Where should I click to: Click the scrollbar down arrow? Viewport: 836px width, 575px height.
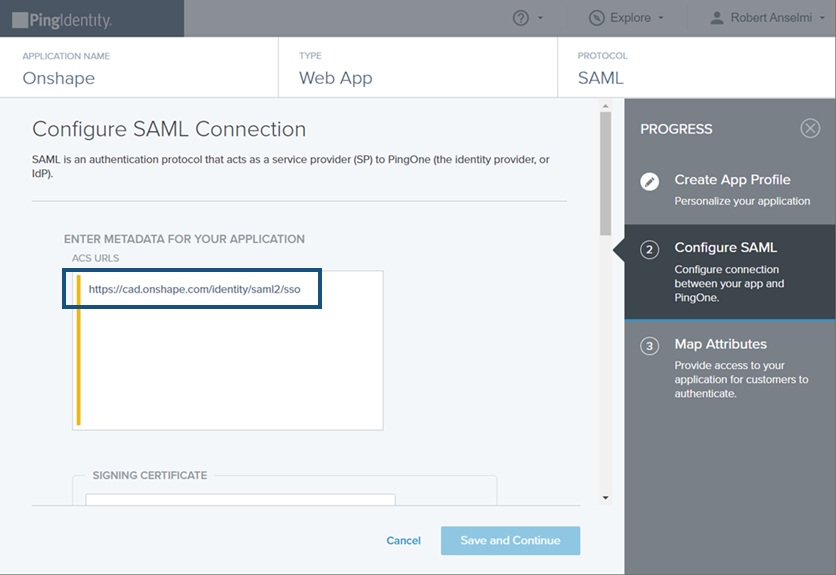point(605,497)
